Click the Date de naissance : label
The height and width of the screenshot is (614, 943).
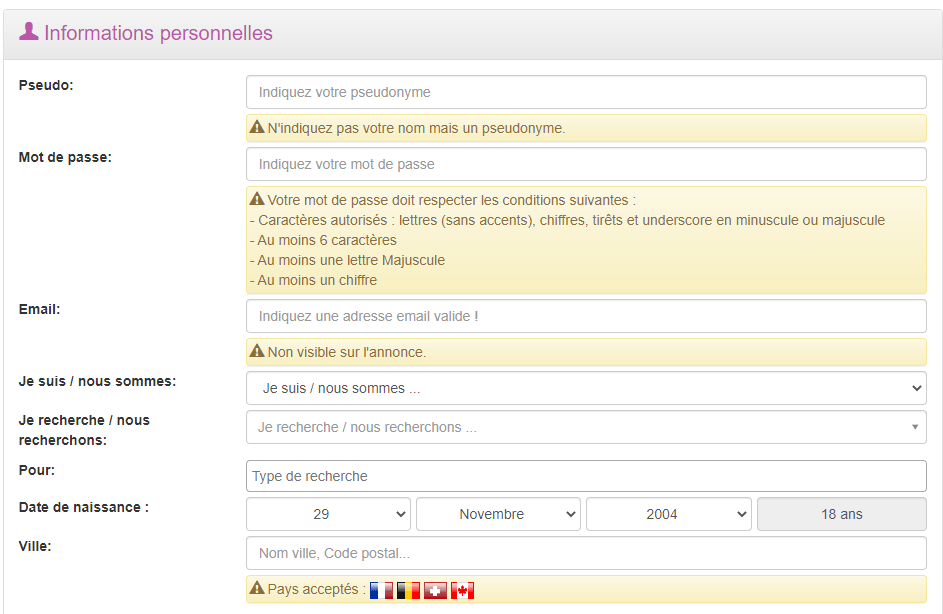[x=84, y=508]
